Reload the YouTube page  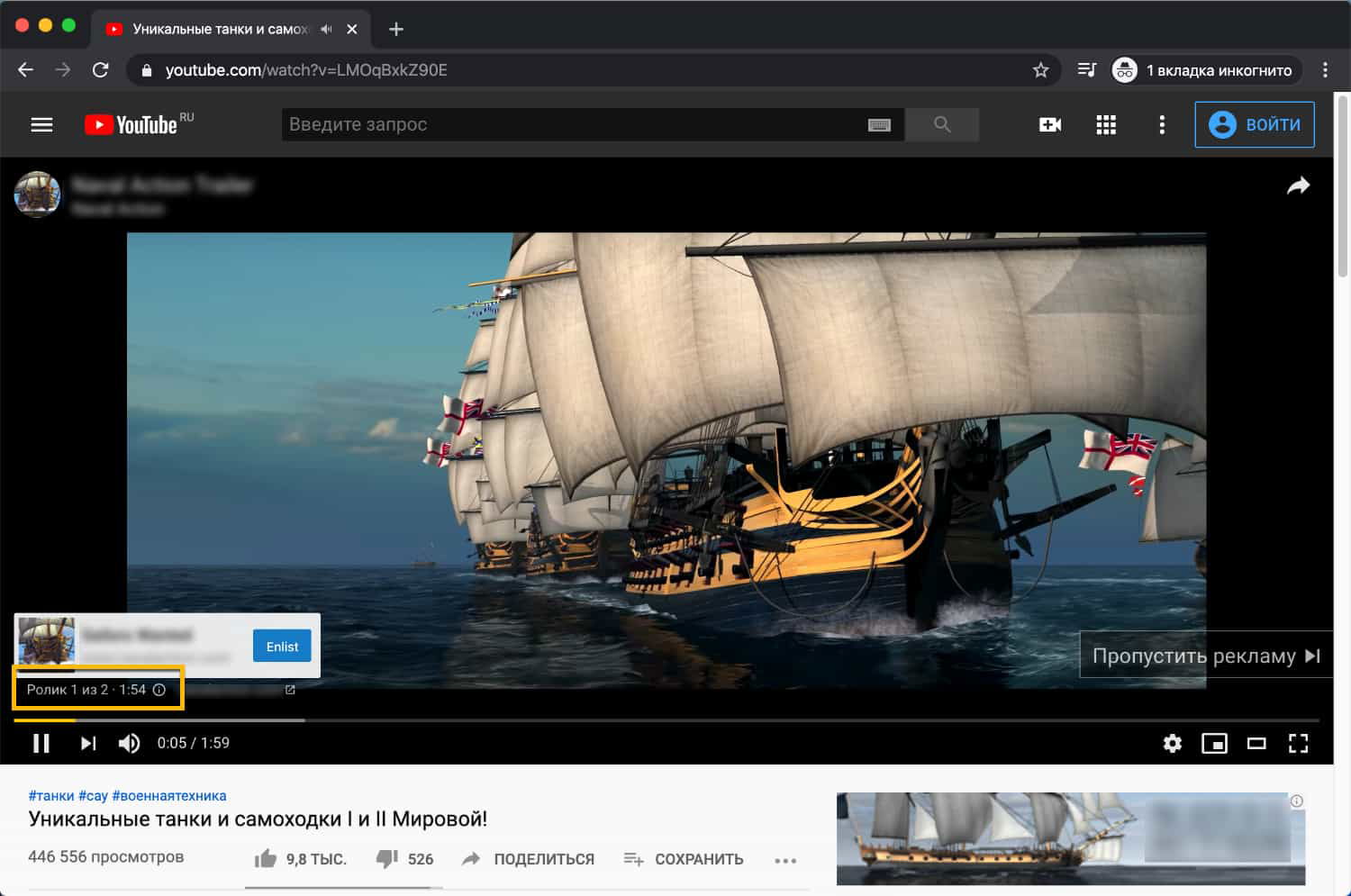[x=100, y=70]
